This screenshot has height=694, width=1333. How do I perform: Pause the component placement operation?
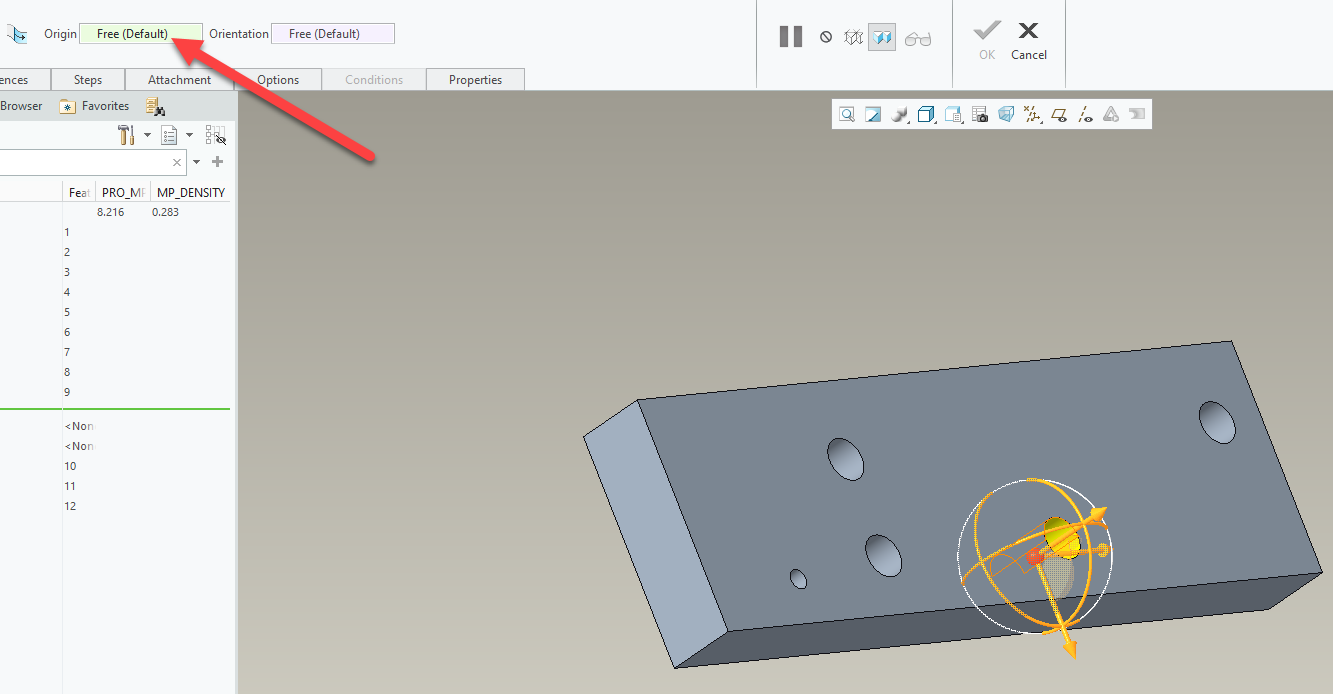791,36
